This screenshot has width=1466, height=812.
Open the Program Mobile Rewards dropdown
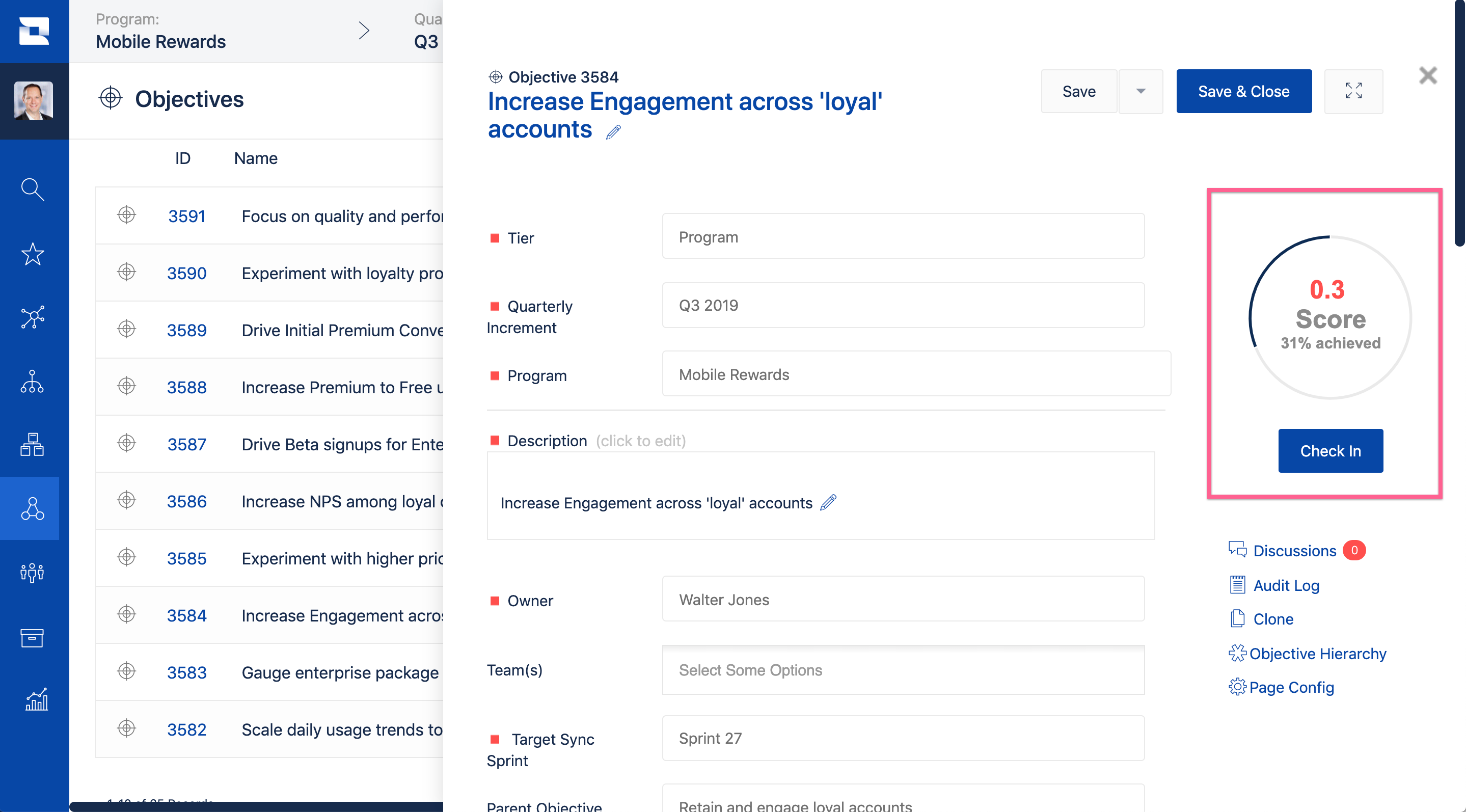click(916, 374)
